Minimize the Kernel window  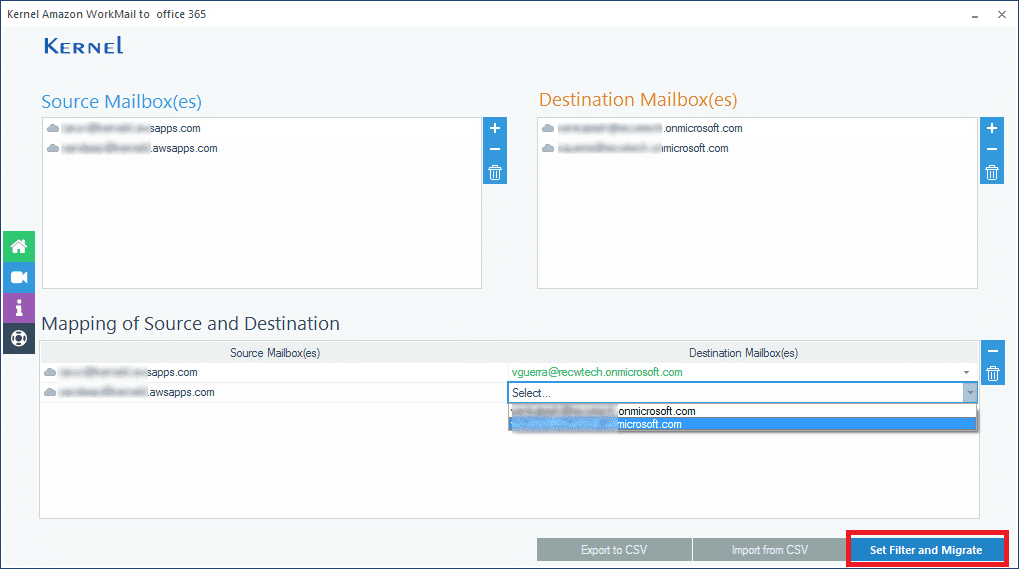[975, 14]
